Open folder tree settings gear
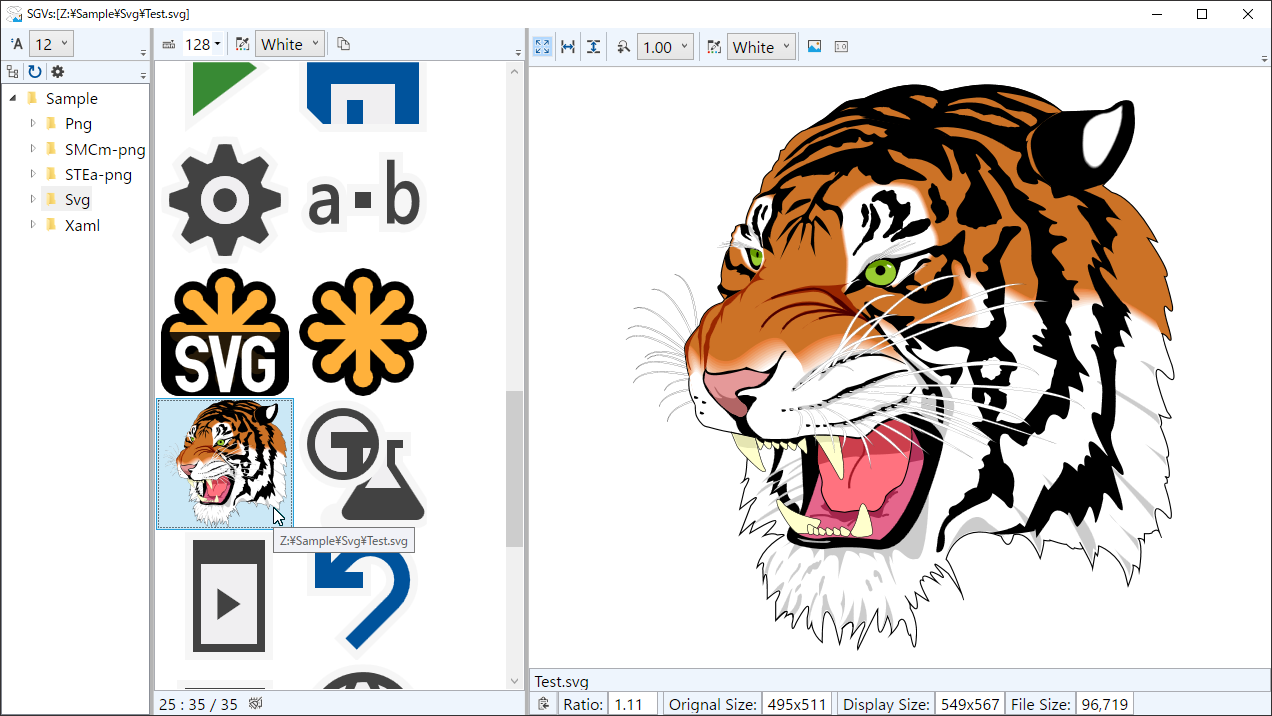This screenshot has height=716, width=1272. (57, 72)
